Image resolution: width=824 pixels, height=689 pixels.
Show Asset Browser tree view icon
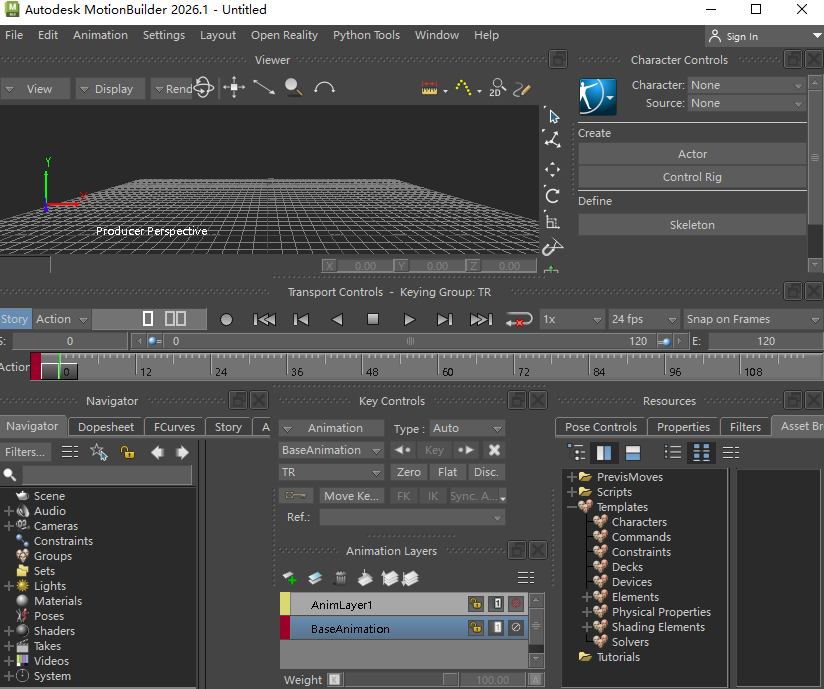pos(576,452)
